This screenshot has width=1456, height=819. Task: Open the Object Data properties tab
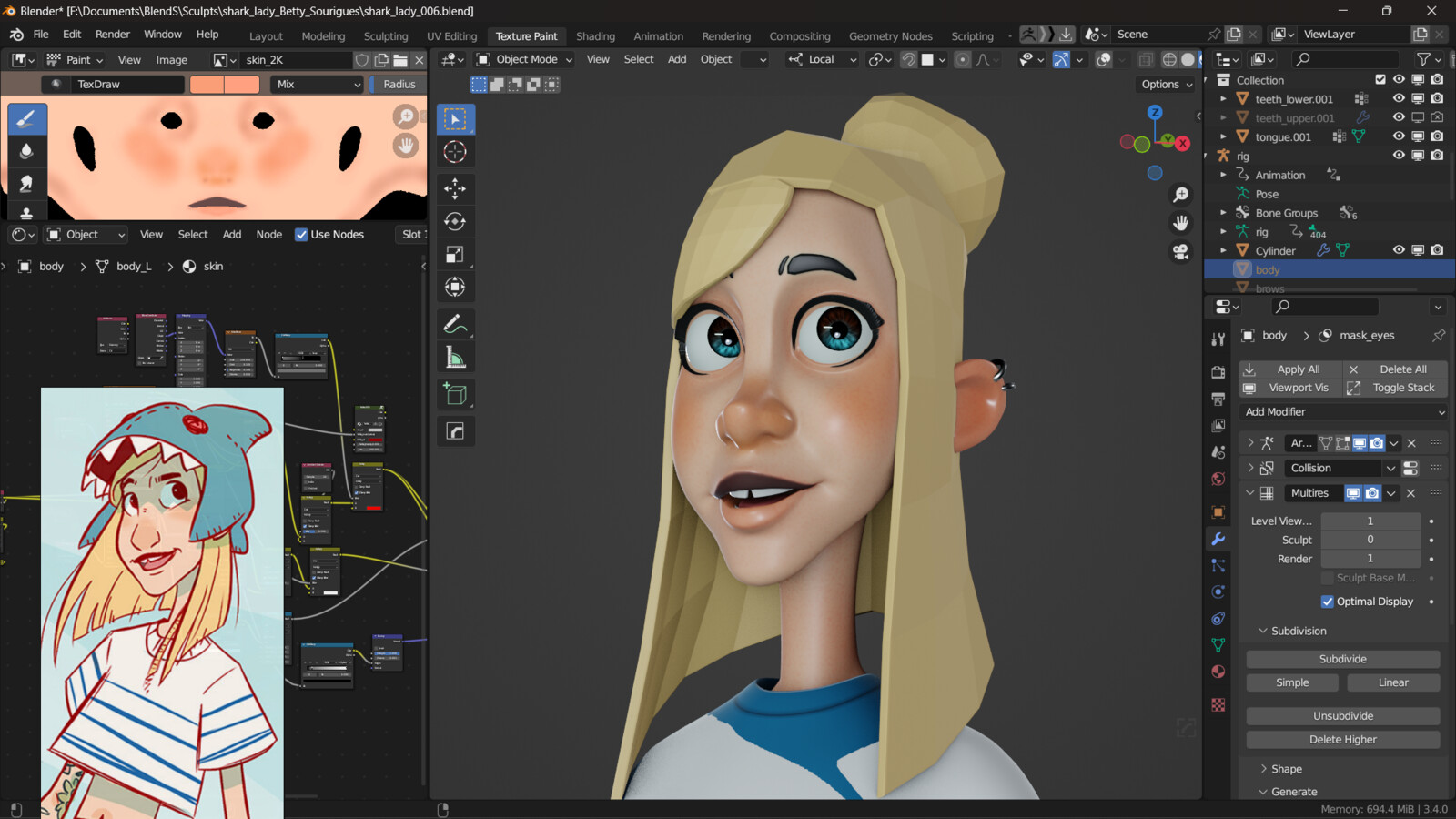click(1218, 645)
